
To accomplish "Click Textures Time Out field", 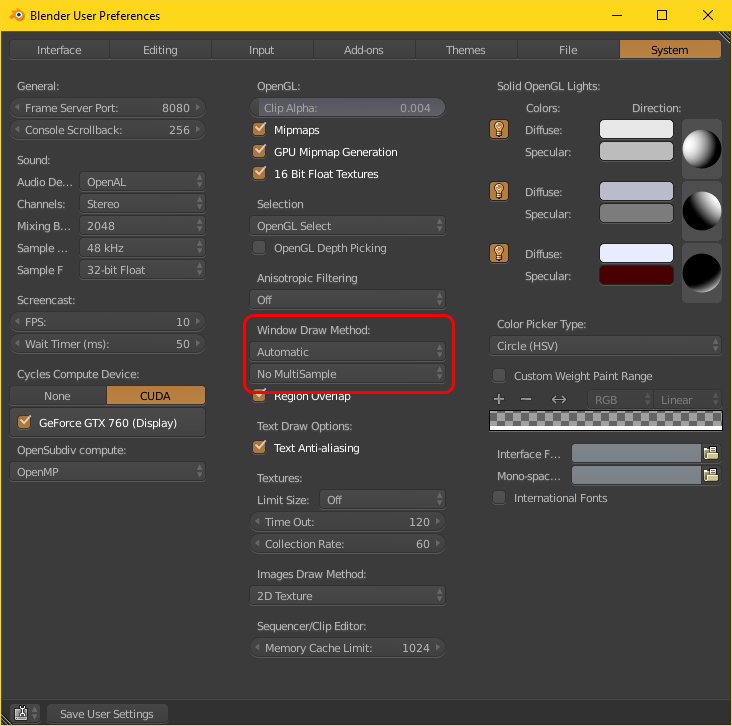I will pyautogui.click(x=347, y=522).
